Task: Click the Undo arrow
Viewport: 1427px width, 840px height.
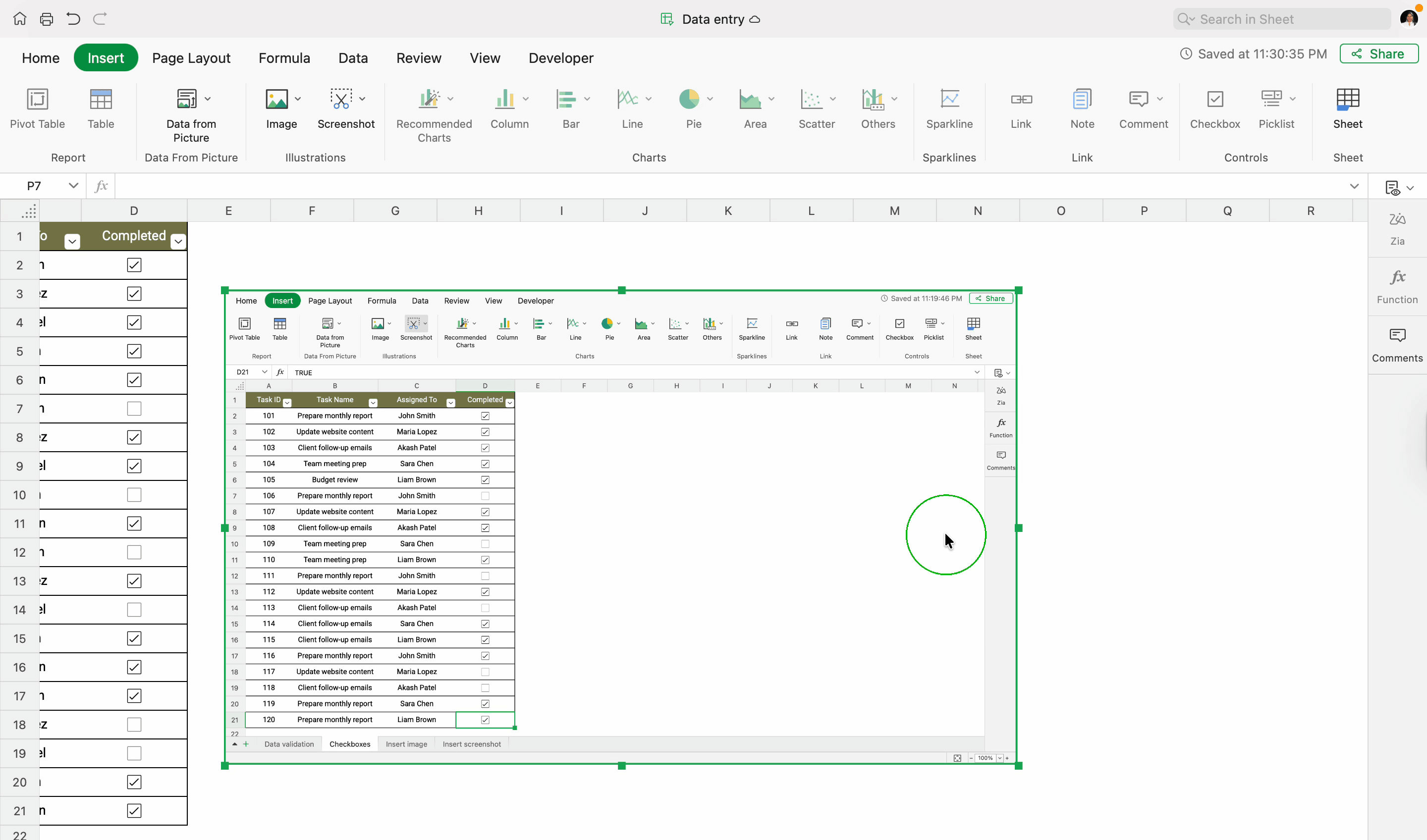Action: [73, 19]
